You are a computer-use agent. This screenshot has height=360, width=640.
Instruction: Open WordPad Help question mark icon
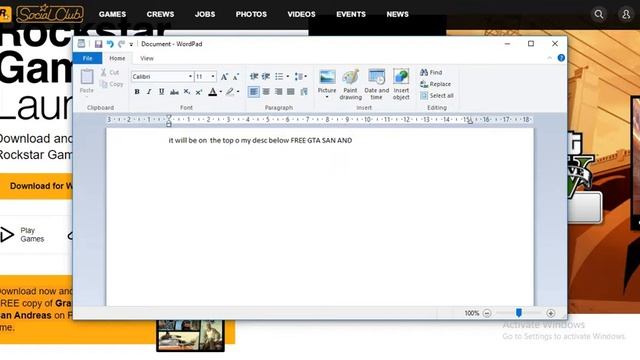coord(561,58)
